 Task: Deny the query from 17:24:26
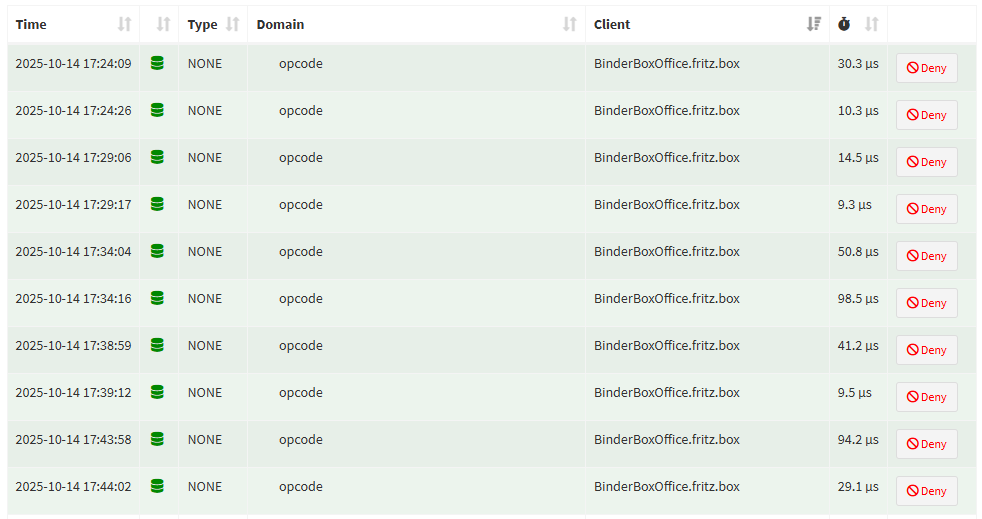[x=926, y=115]
